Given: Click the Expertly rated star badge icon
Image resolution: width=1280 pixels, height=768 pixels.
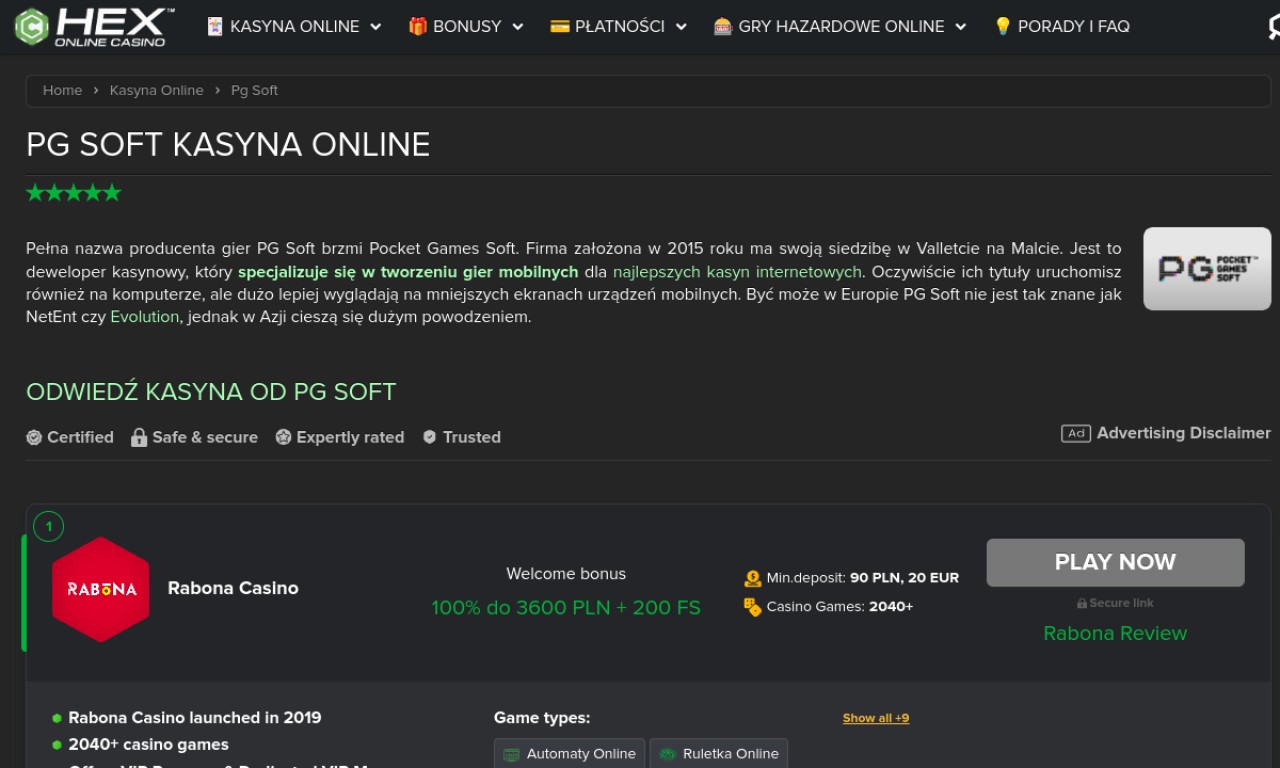Looking at the screenshot, I should pos(283,437).
